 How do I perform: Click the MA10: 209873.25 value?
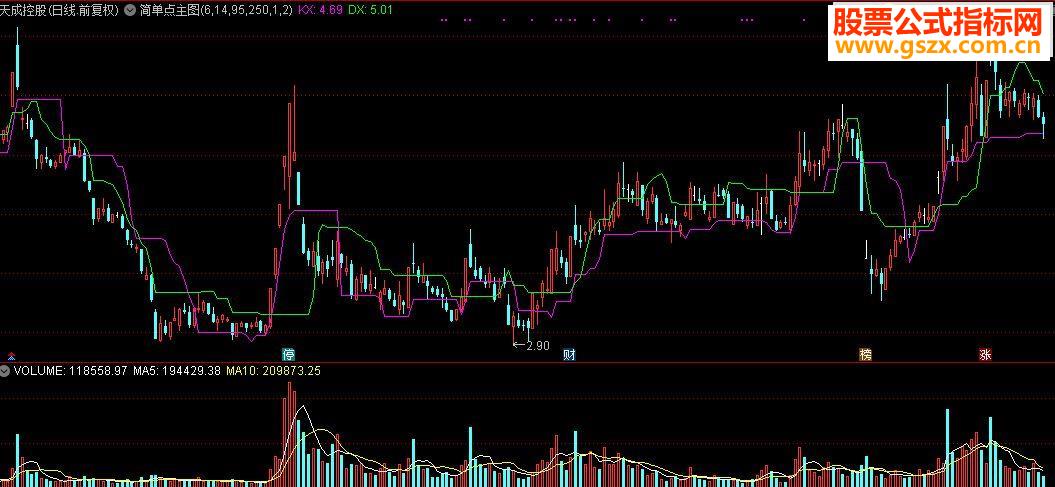273,370
